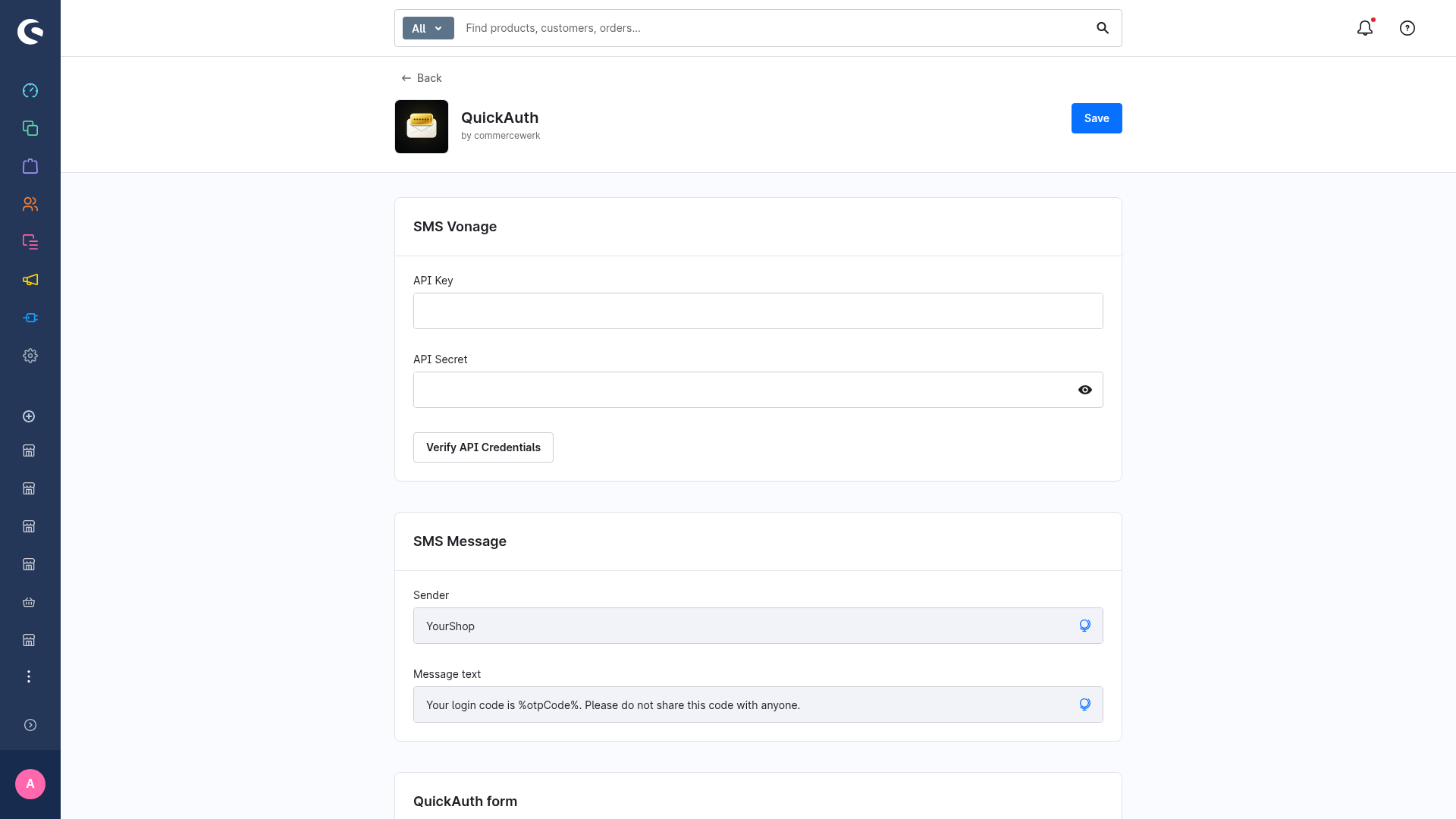This screenshot has height=819, width=1456.
Task: Show more sales channels via three dots
Action: coord(29,676)
